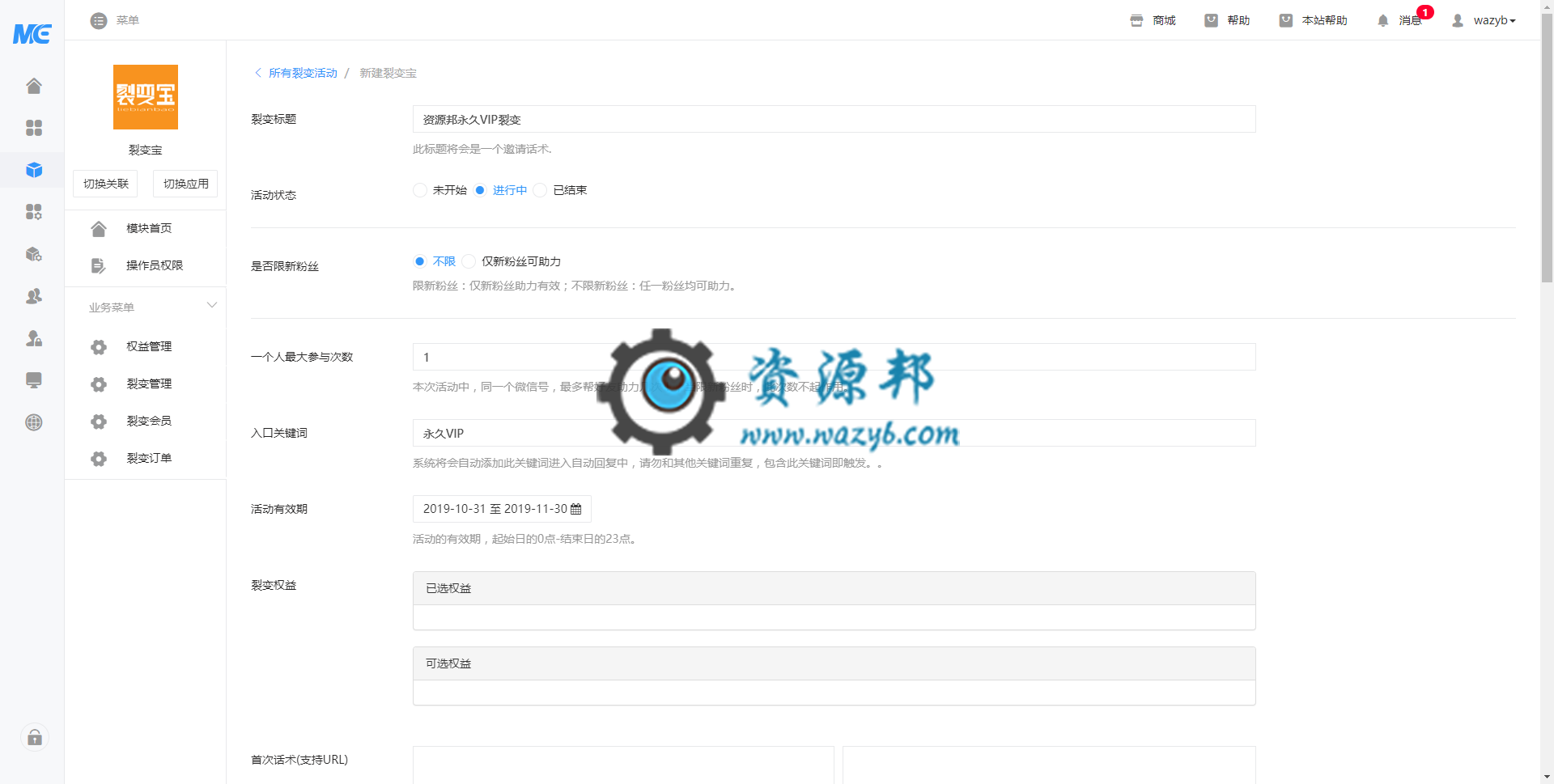
Task: Select the blue cube module icon in sidebar
Action: pos(33,170)
